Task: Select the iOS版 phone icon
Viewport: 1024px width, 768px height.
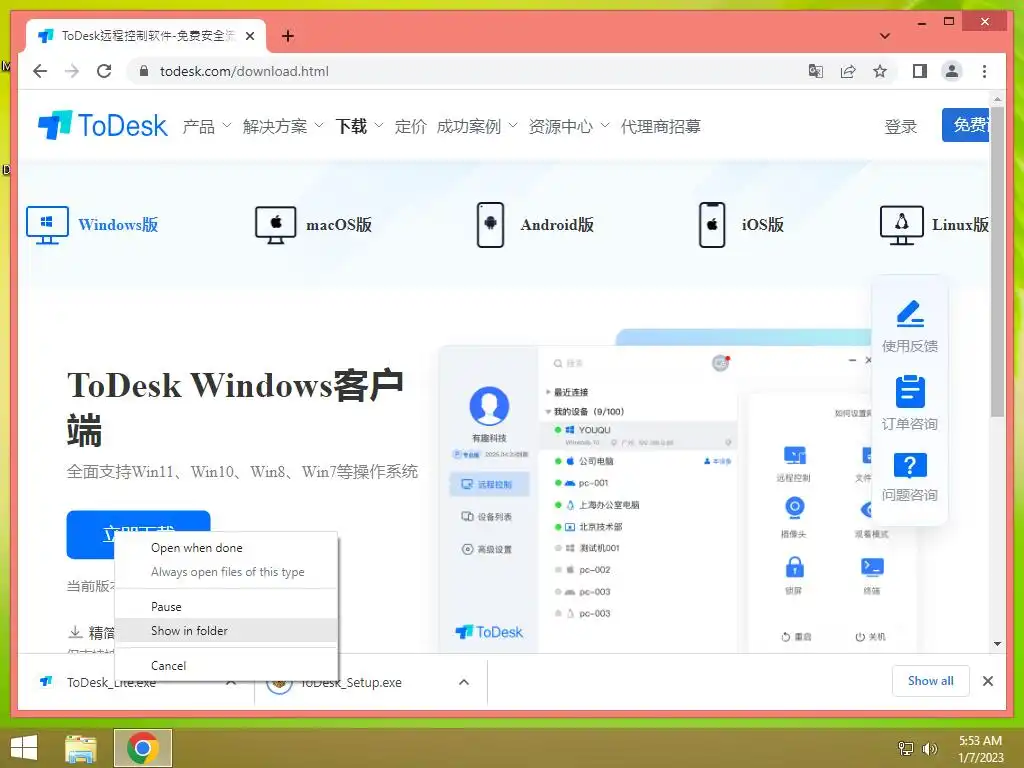Action: [x=712, y=225]
